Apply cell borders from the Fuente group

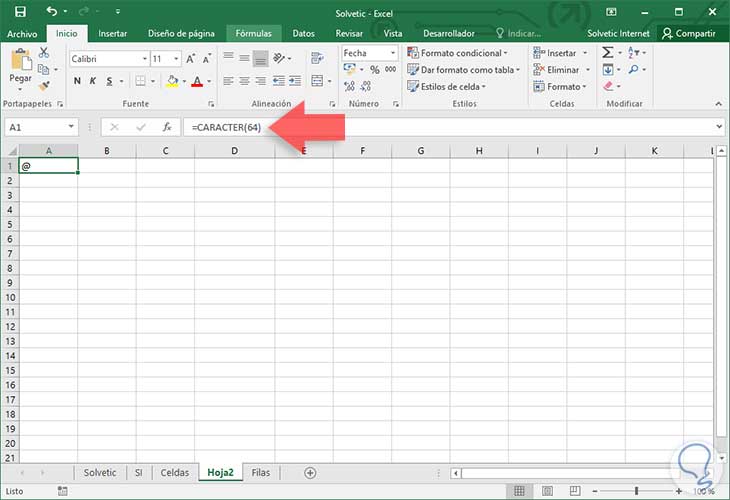tap(140, 81)
